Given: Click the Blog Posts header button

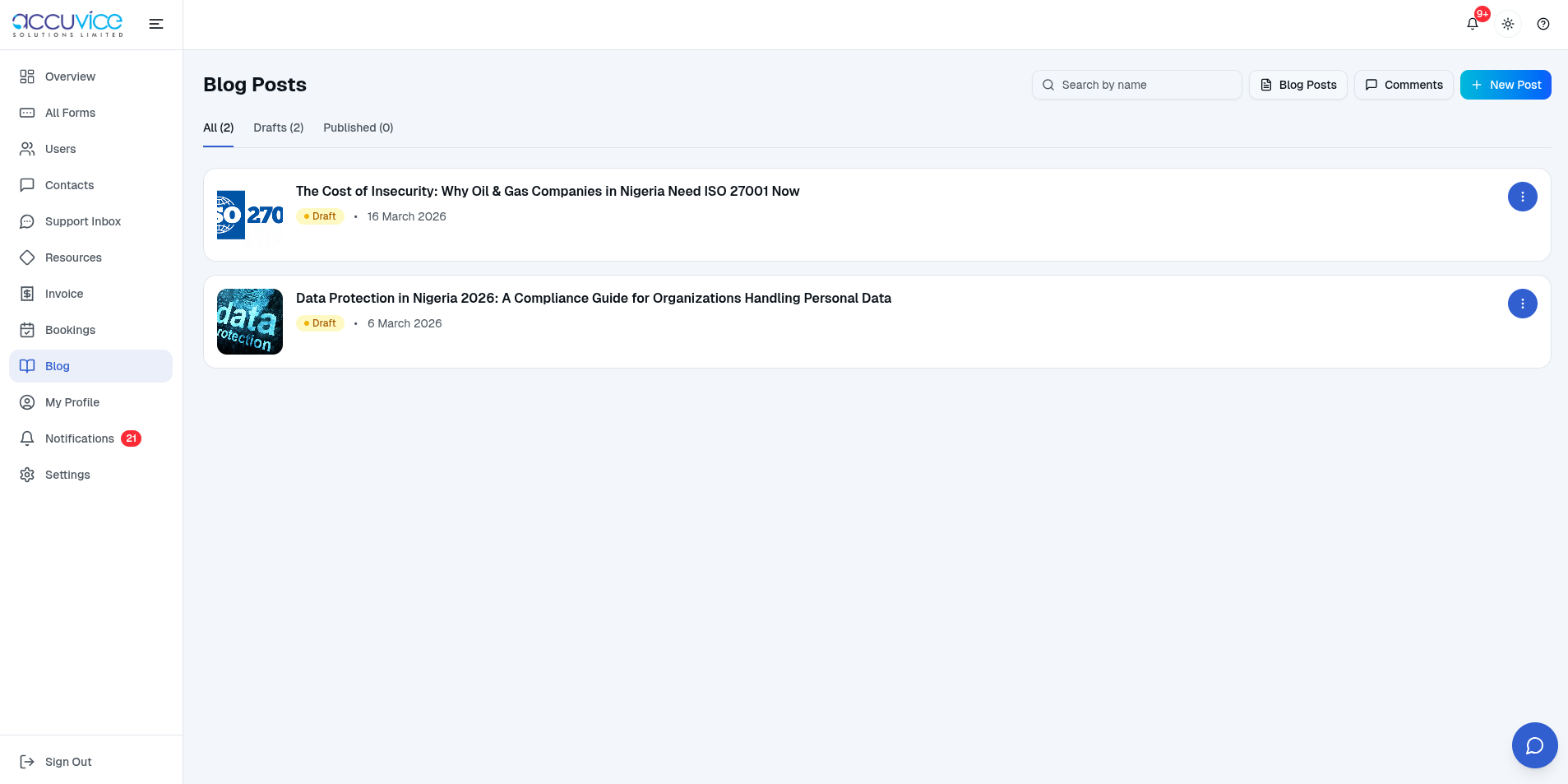Looking at the screenshot, I should pos(1297,85).
